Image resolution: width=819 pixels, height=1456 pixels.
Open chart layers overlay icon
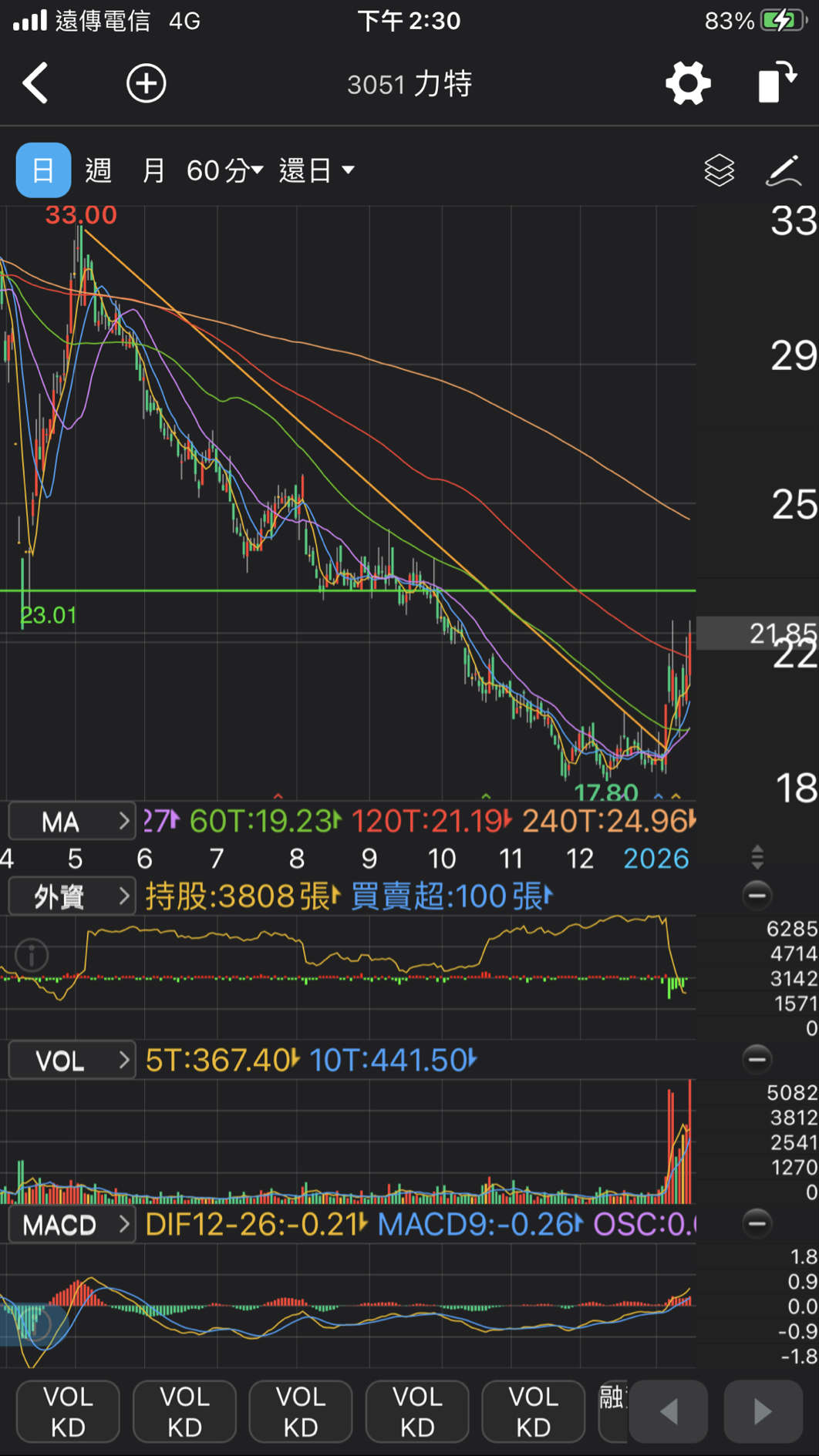(x=719, y=170)
